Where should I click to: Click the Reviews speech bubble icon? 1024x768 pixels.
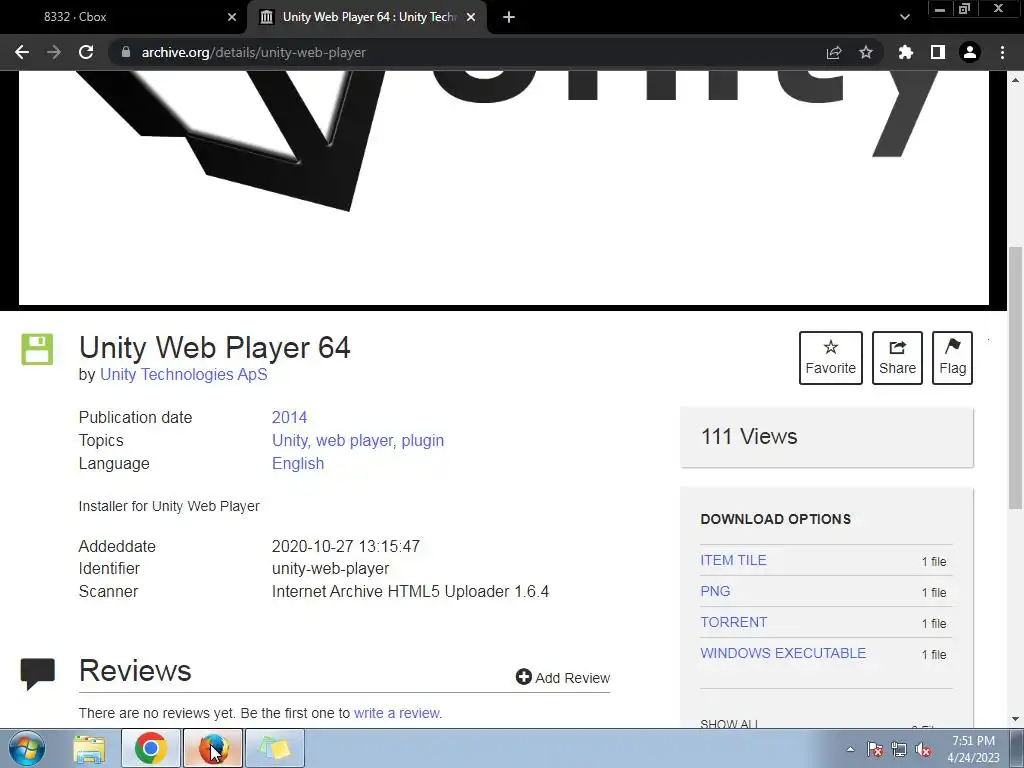[x=37, y=673]
